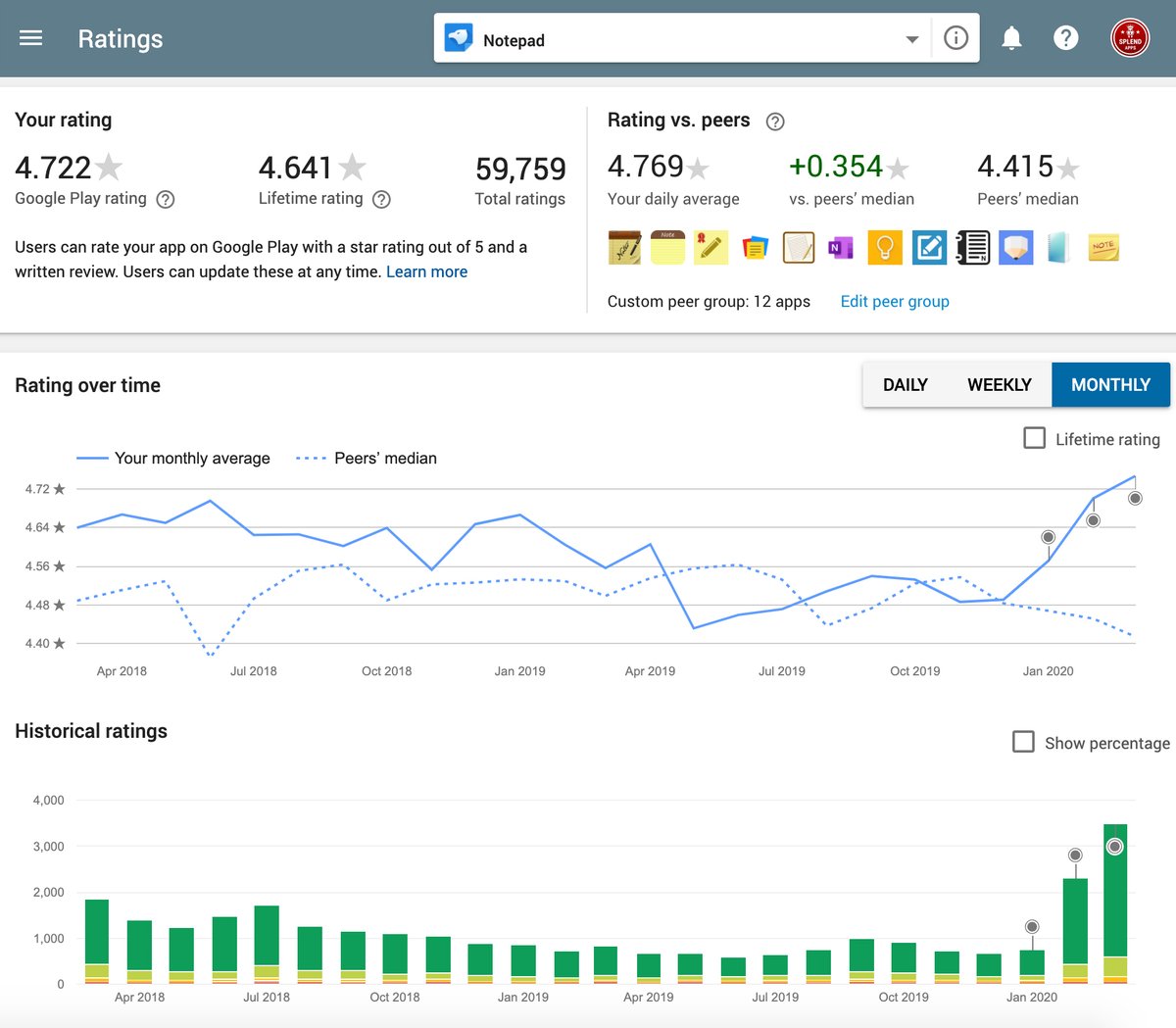Expand the Notepad app selector dropdown

[x=912, y=39]
